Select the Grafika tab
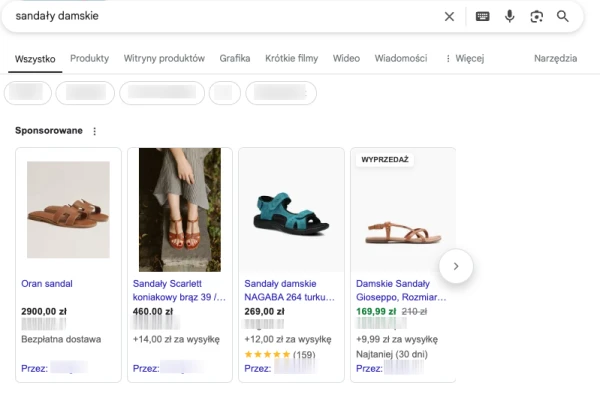 pos(235,58)
